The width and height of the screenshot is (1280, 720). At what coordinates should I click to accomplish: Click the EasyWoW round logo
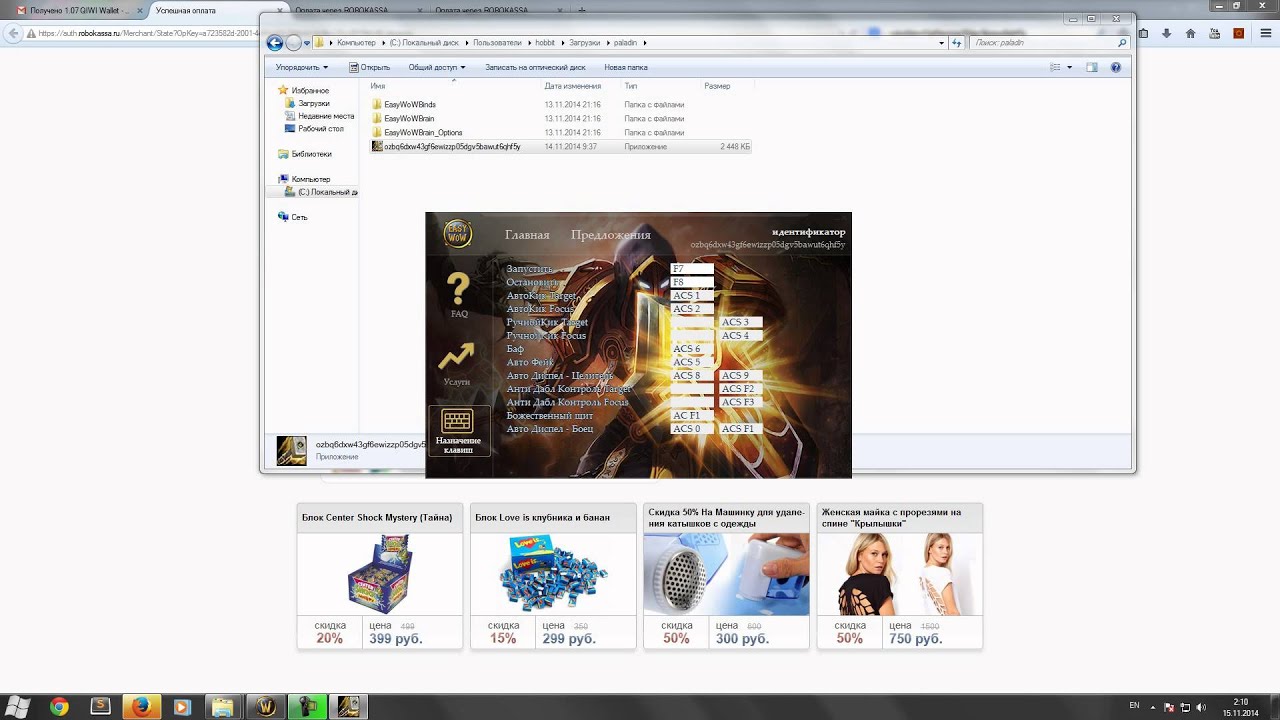[x=458, y=234]
